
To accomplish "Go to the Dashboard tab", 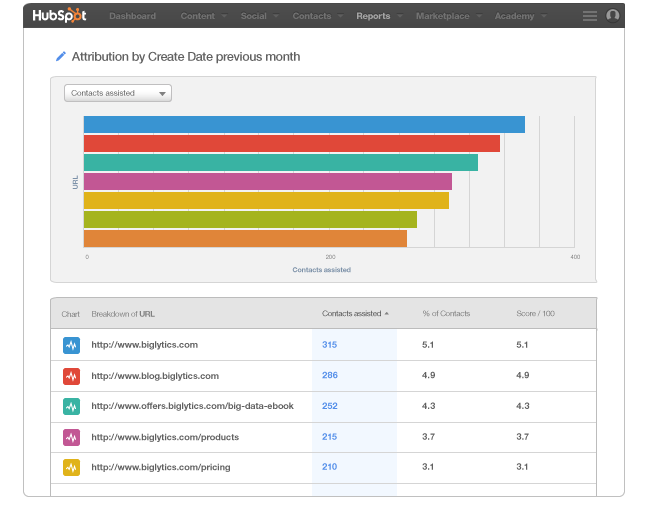I will tap(132, 16).
